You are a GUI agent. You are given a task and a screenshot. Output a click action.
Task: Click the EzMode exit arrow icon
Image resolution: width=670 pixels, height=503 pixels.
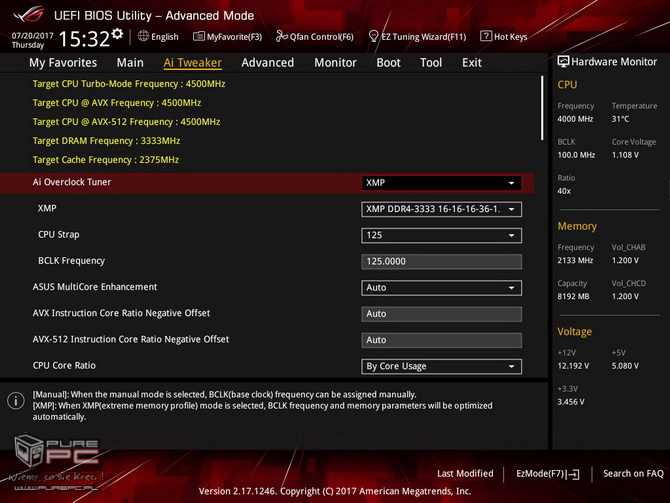tap(574, 474)
